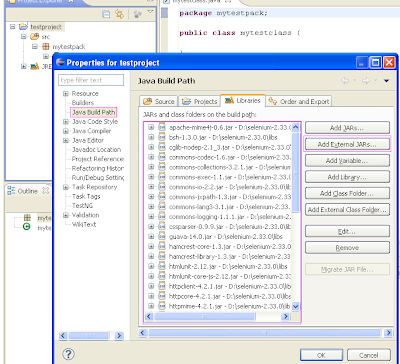Click the Remove button
The width and height of the screenshot is (400, 364).
pos(347,247)
